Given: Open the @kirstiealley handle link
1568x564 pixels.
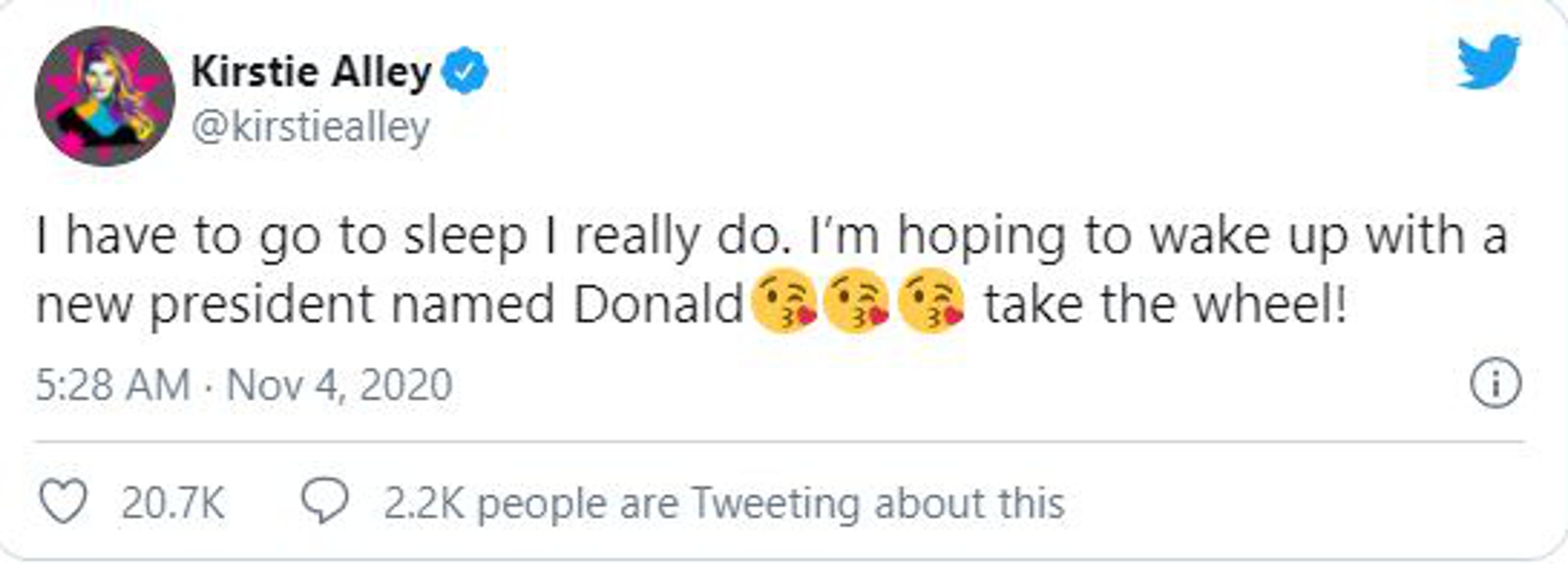Looking at the screenshot, I should 311,127.
